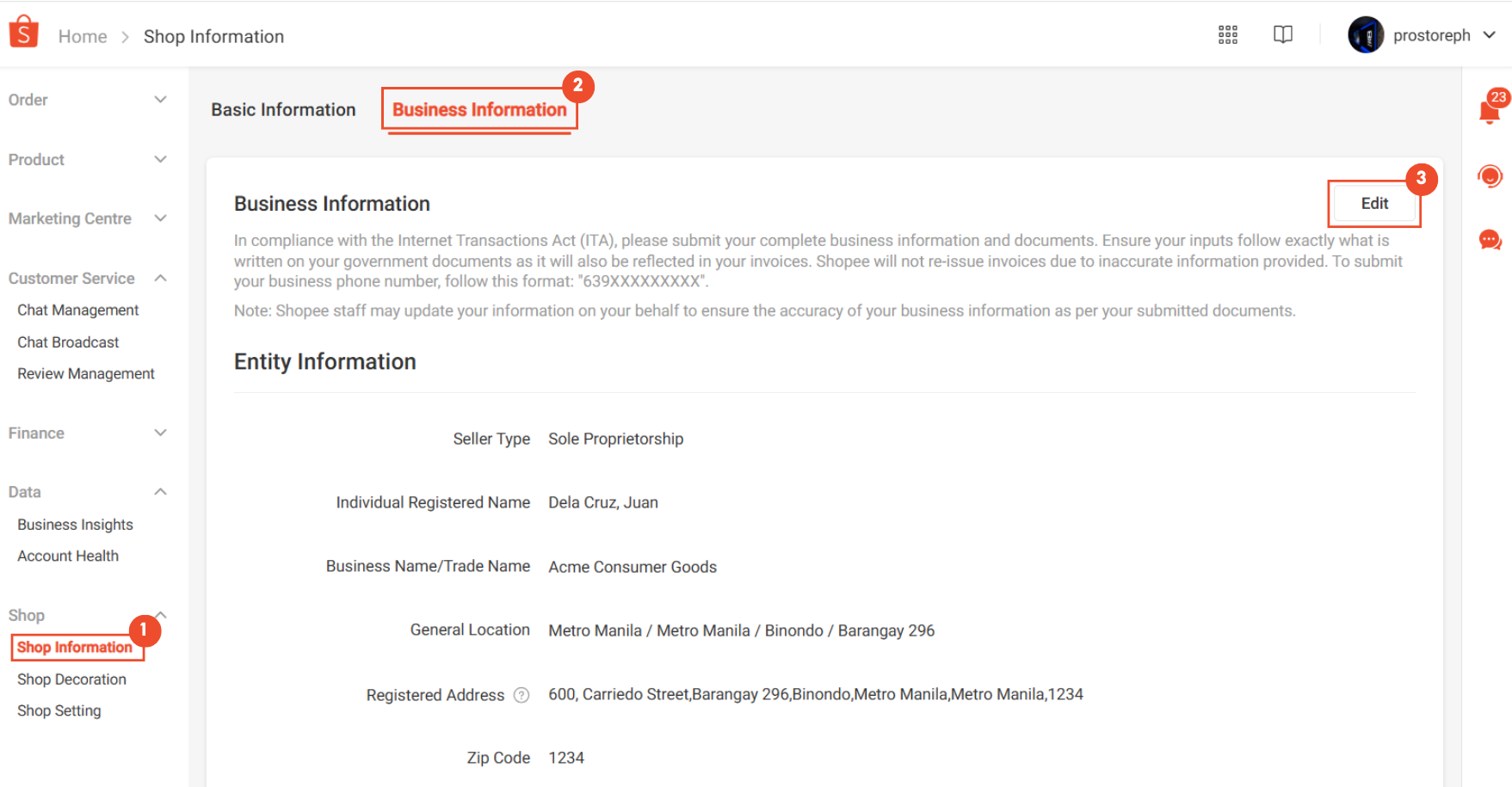Go to Home breadcrumb link
Viewport: 1512px width, 787px height.
pos(83,36)
